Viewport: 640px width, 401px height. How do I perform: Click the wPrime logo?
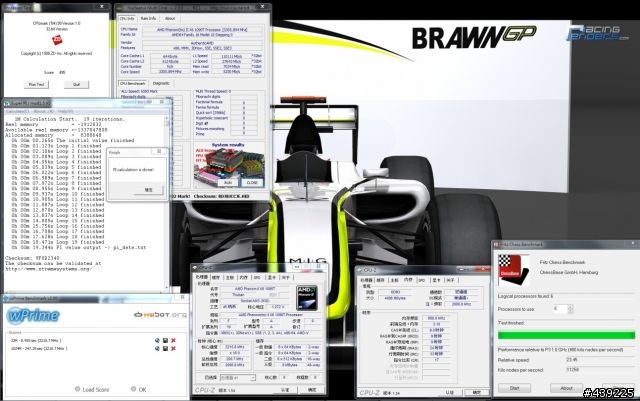[33, 315]
